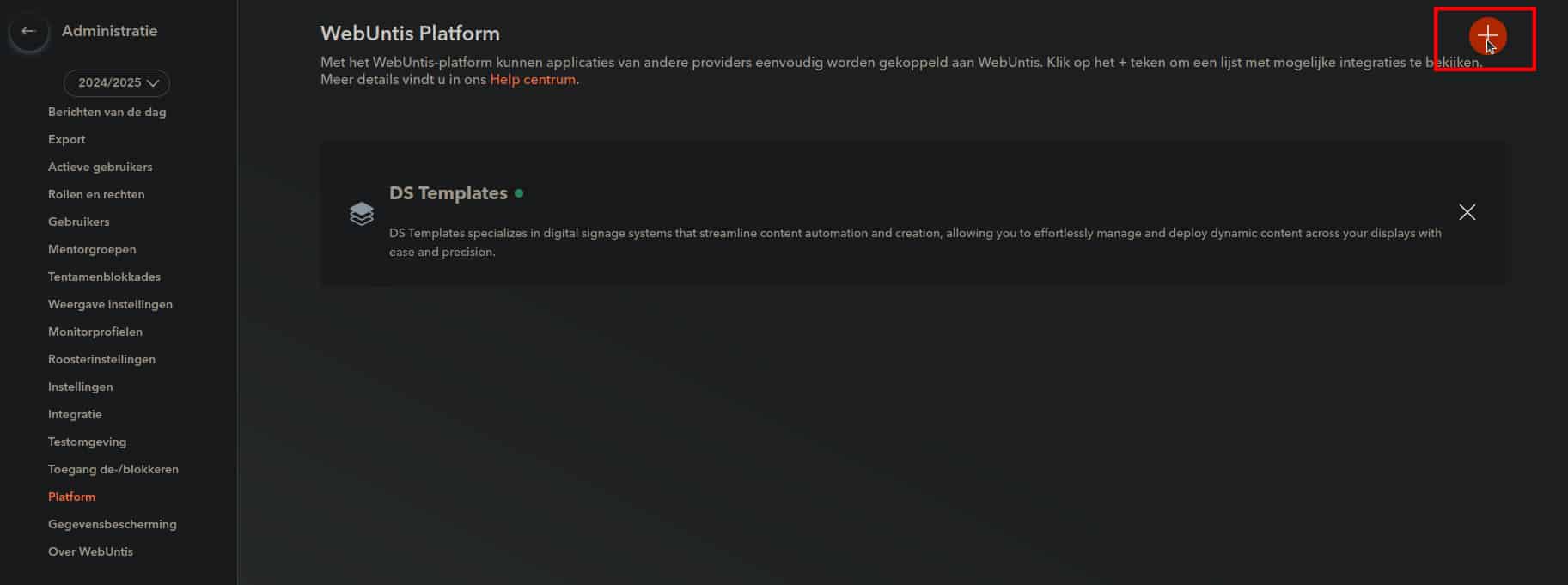Select Toegang de-/blokkeren
Viewport: 1568px width, 585px height.
(x=113, y=469)
